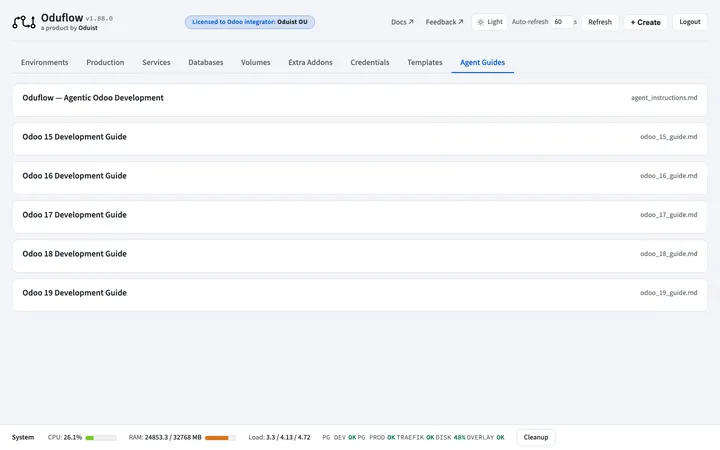Click the + Create button
720x450 pixels.
(x=645, y=22)
